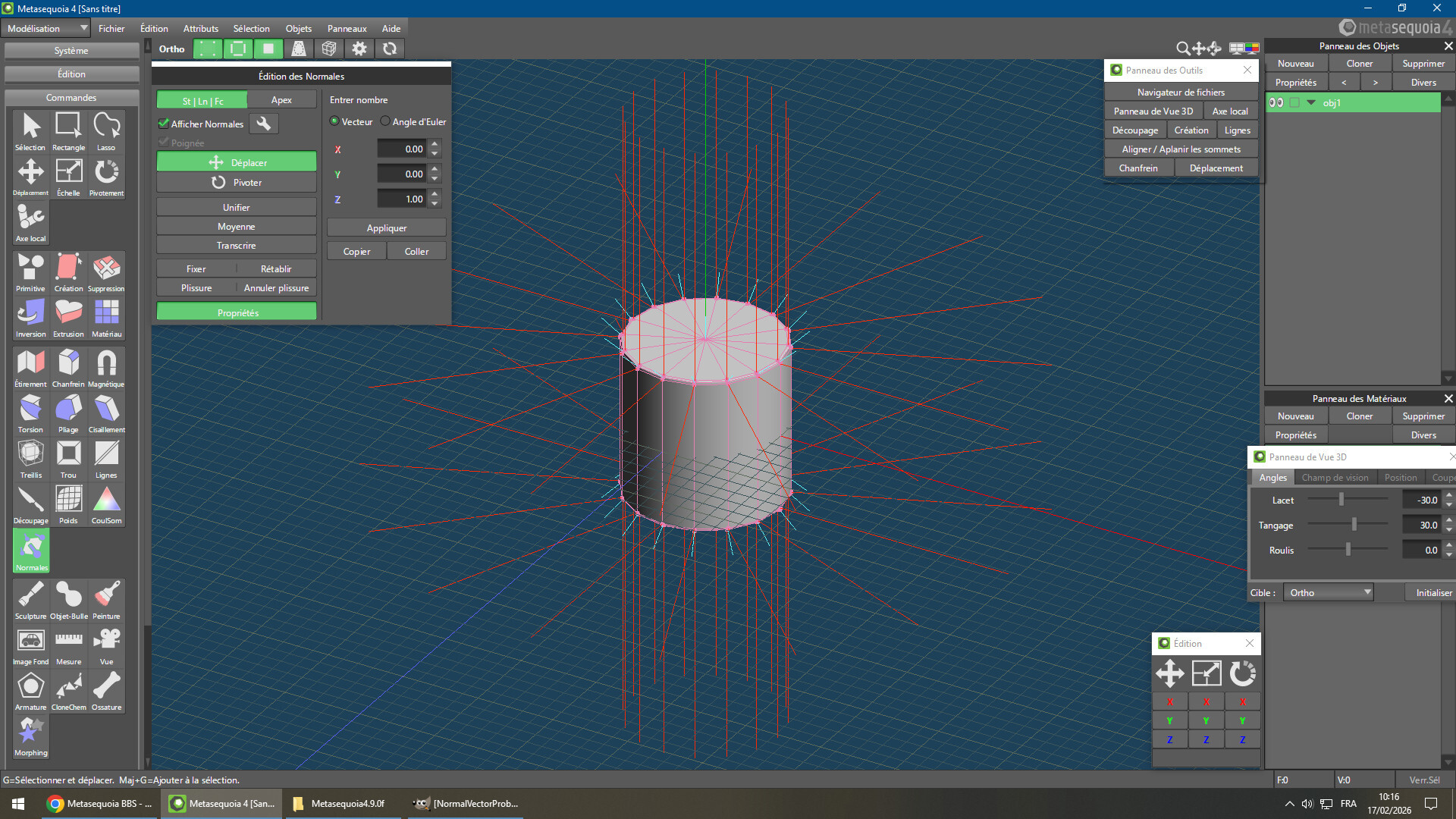Uncheck the Afficher Normales checkbox
The image size is (1456, 819).
point(163,124)
